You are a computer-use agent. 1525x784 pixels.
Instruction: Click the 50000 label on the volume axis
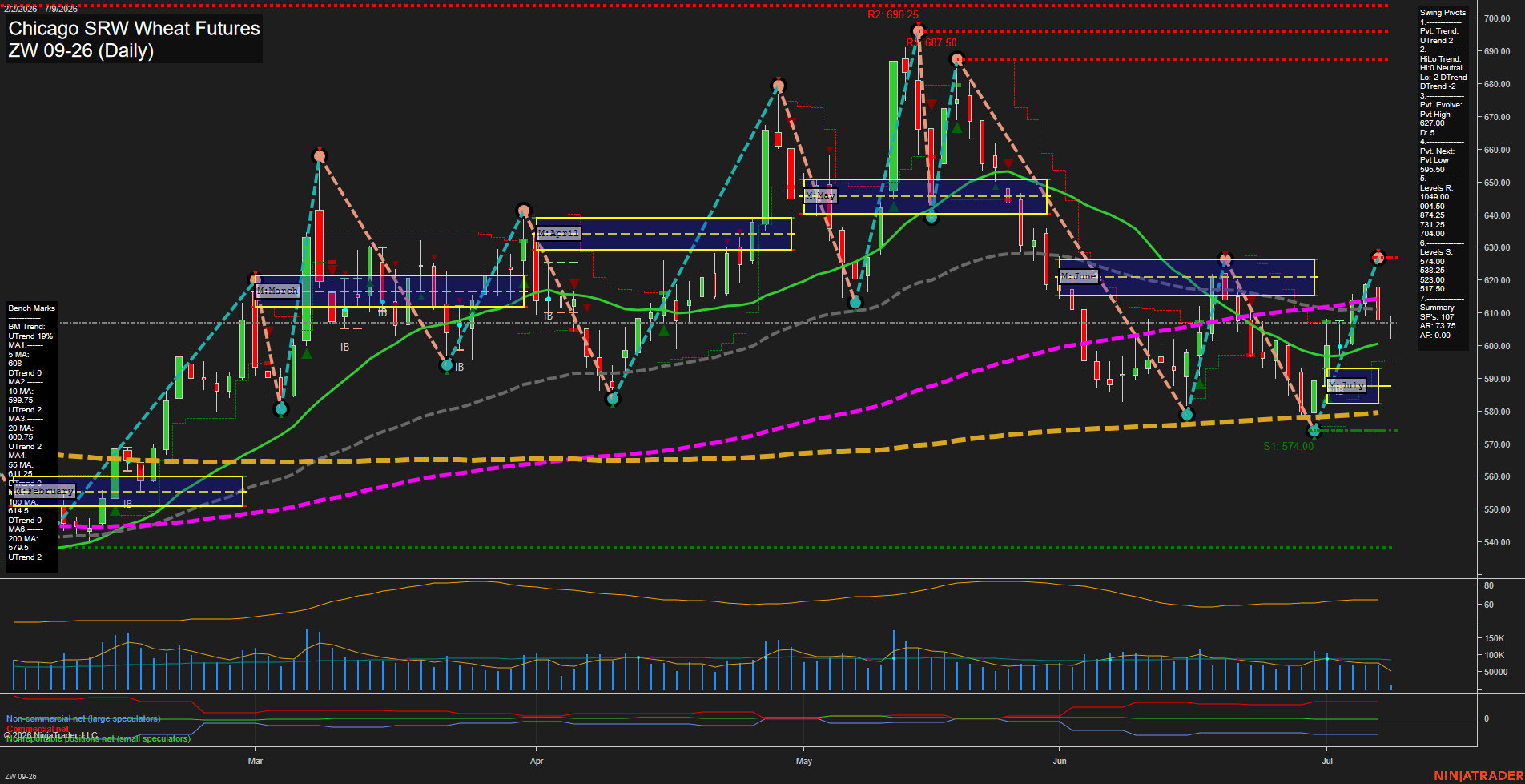1497,672
